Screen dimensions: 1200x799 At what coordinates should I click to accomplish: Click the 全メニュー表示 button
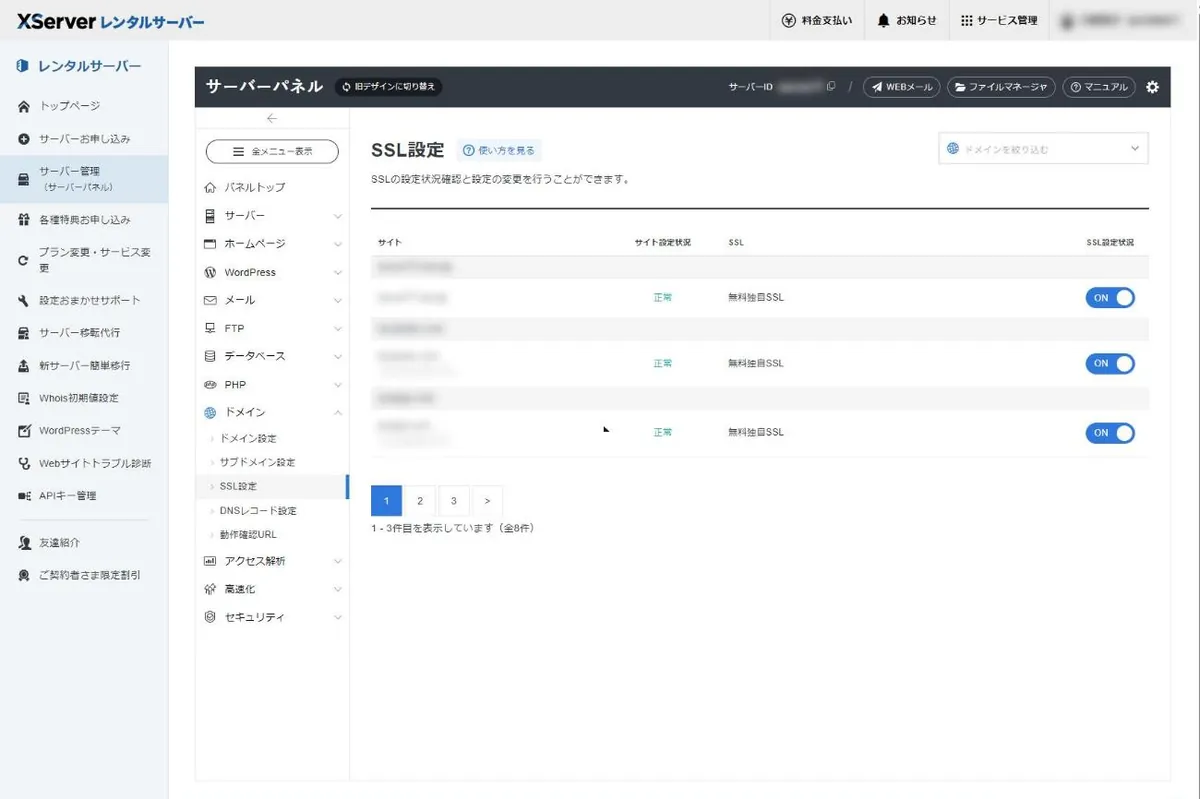point(272,151)
